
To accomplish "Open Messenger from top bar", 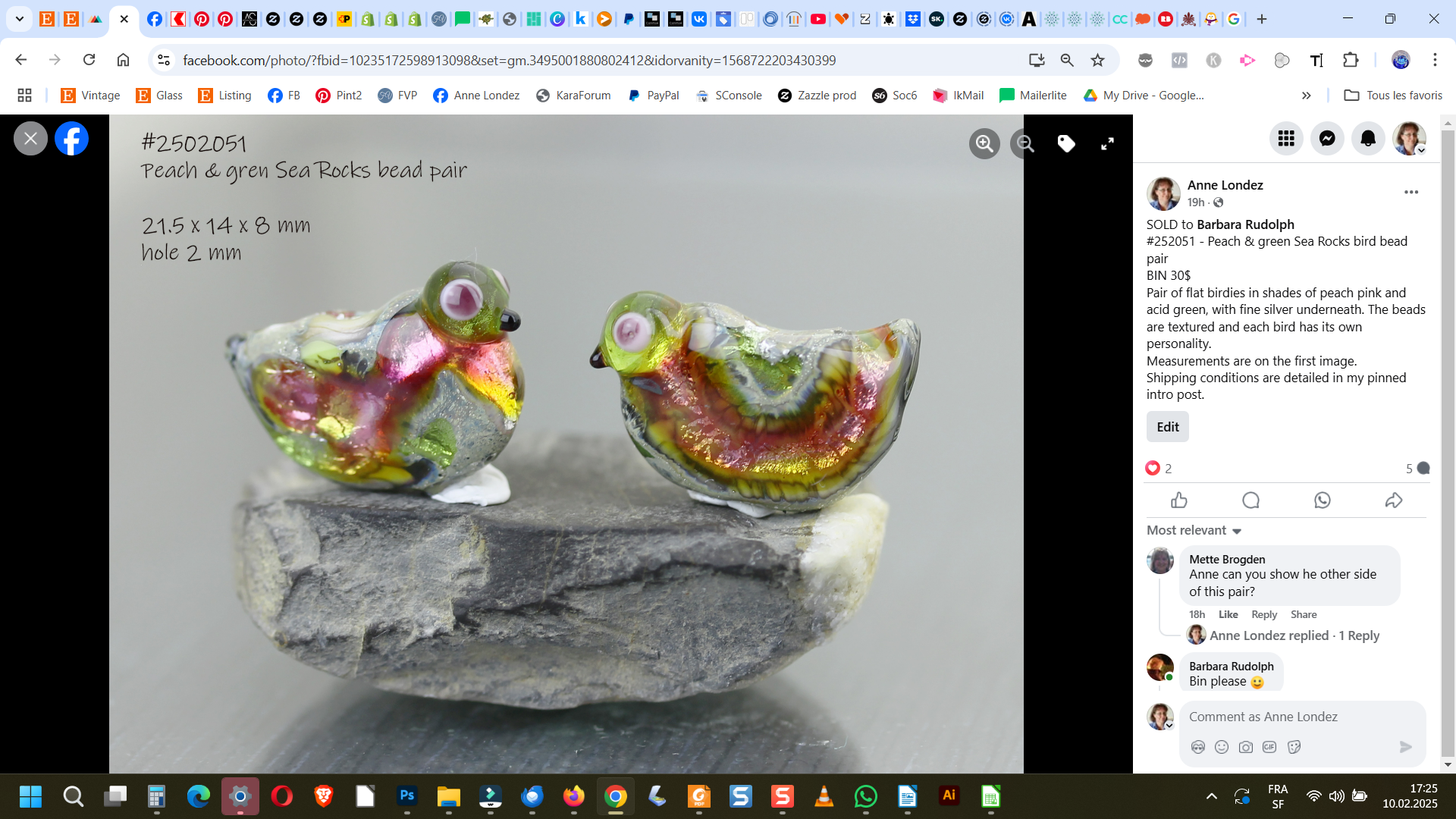I will coord(1327,139).
